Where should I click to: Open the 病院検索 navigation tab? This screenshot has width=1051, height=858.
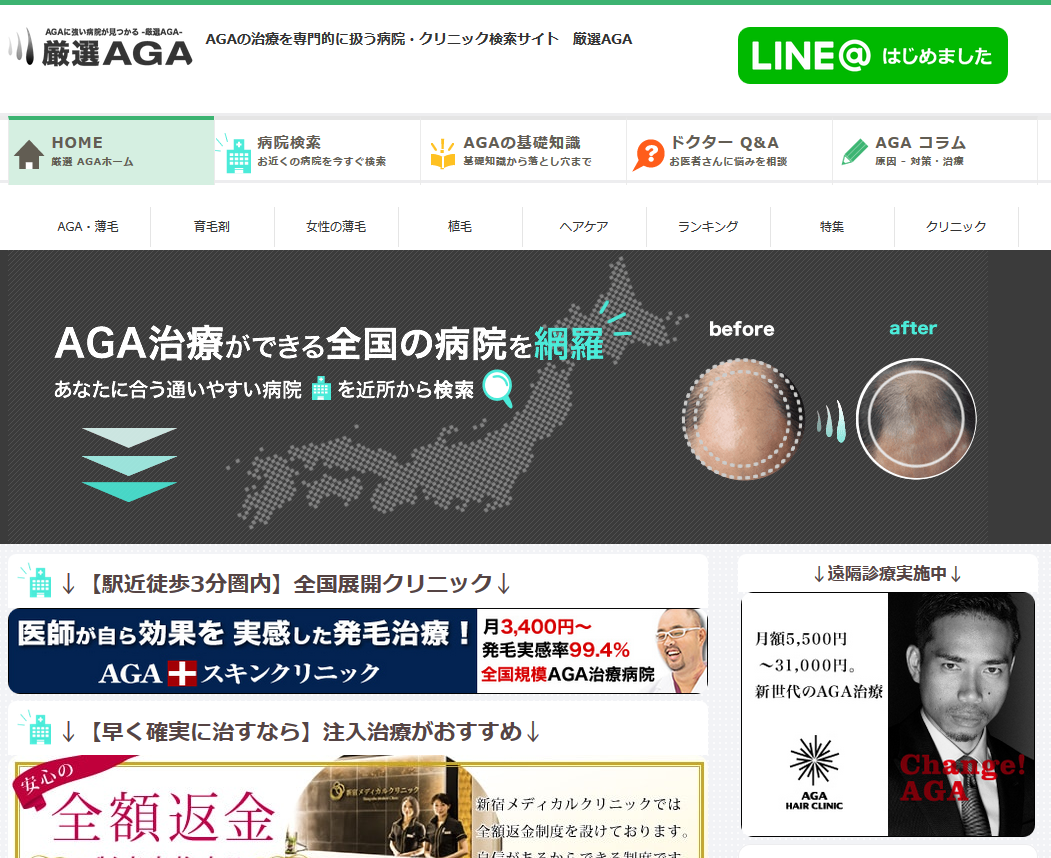[318, 151]
